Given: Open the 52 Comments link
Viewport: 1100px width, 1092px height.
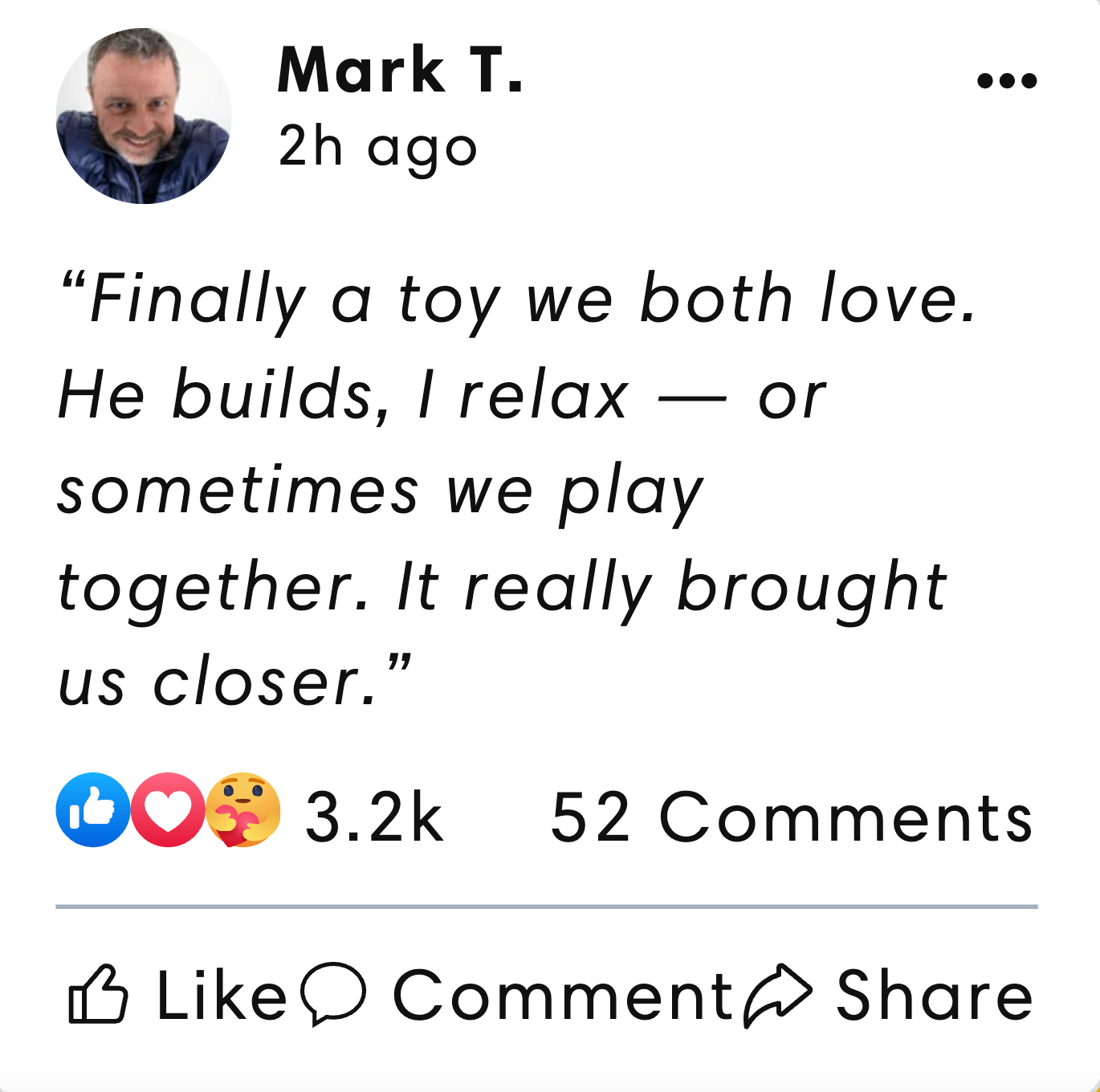Looking at the screenshot, I should (x=792, y=817).
